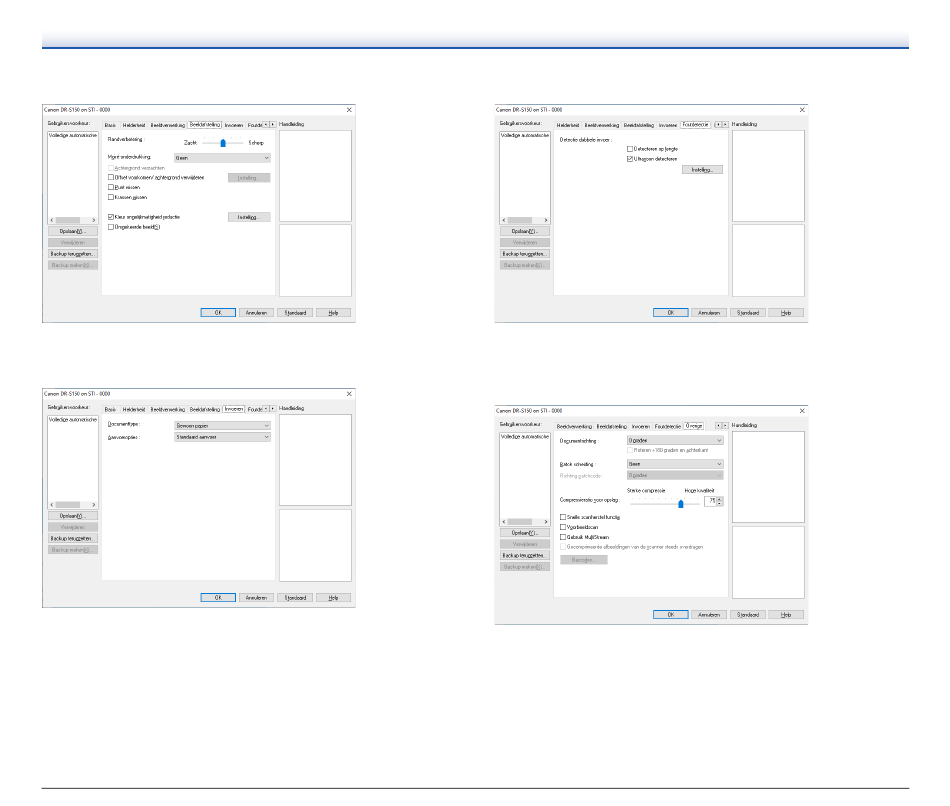The image size is (950, 806).
Task: Click the compression value field showing 75
Action: (709, 501)
